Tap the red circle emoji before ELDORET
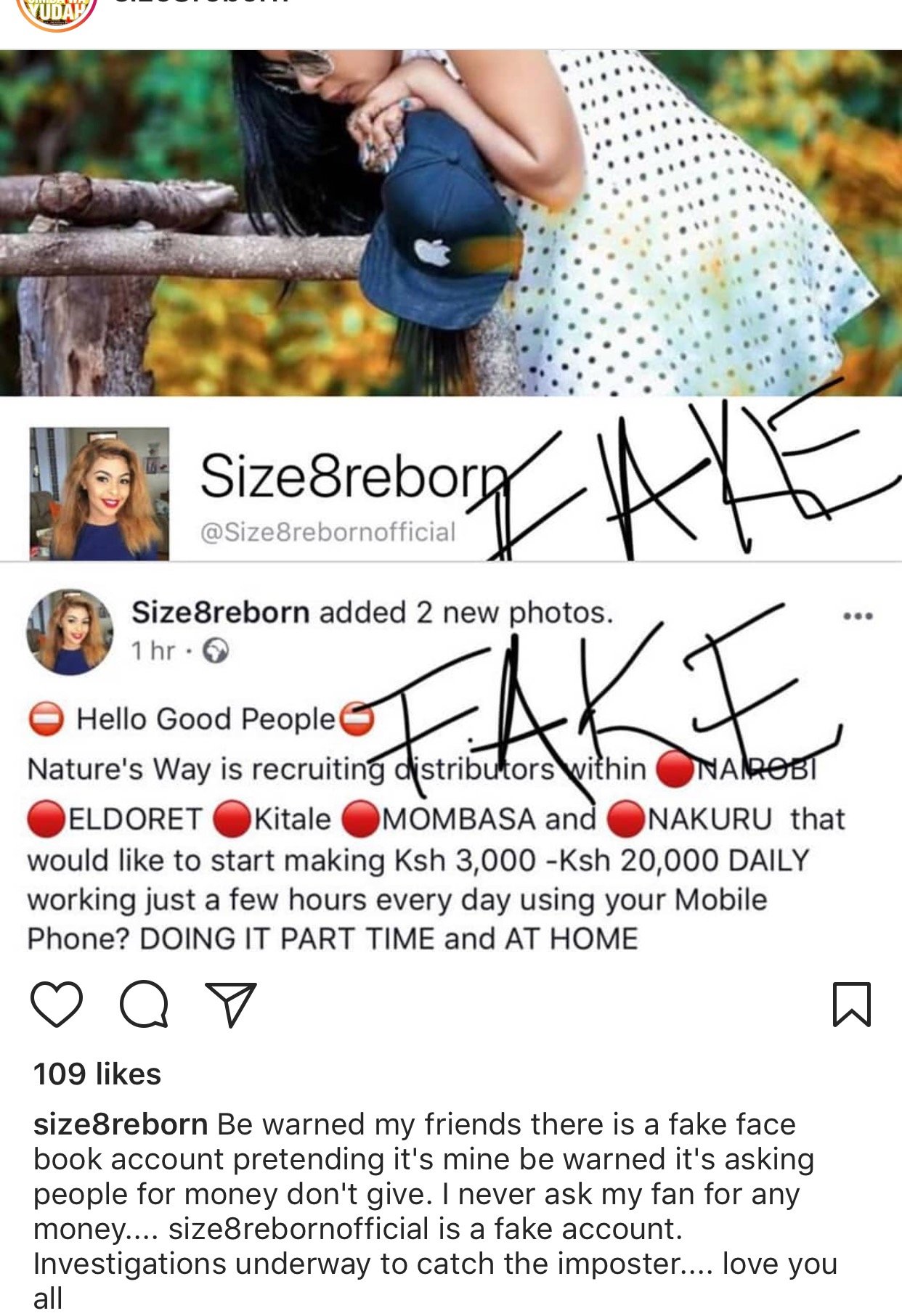Viewport: 902px width, 1316px height. [x=46, y=820]
